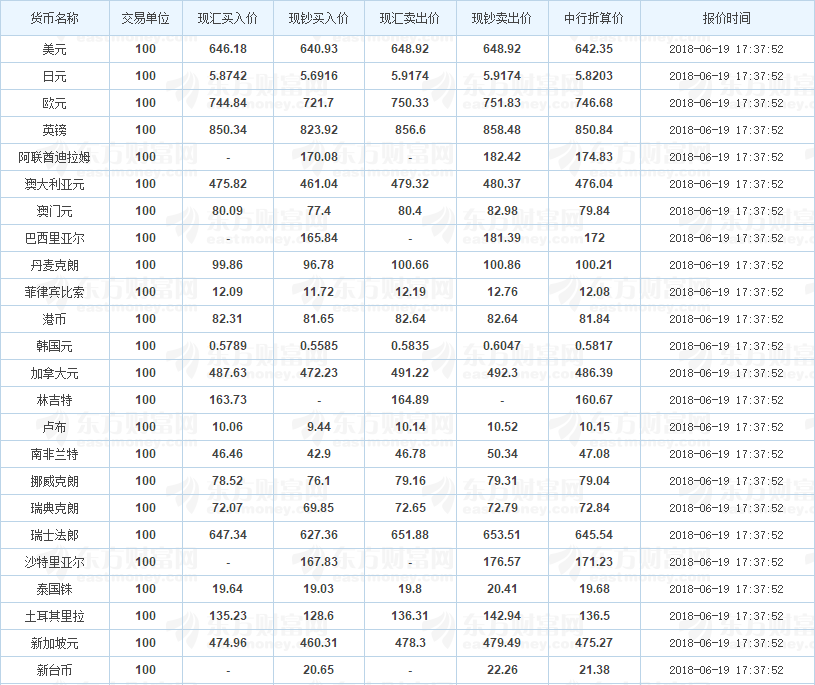The image size is (815, 685).
Task: Click the 现汇买入价 column header
Action: tap(228, 18)
